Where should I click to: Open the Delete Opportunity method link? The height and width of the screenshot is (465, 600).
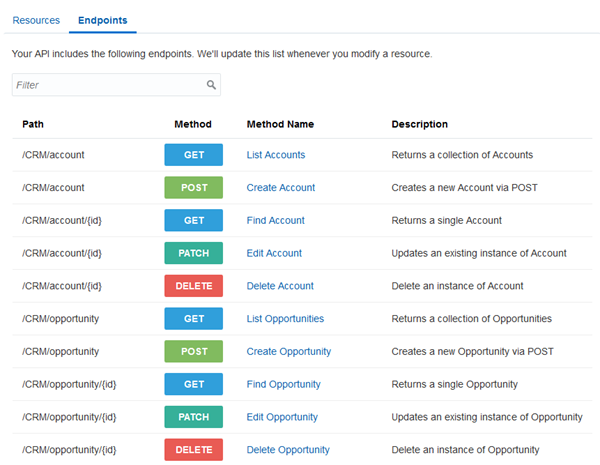pyautogui.click(x=288, y=450)
